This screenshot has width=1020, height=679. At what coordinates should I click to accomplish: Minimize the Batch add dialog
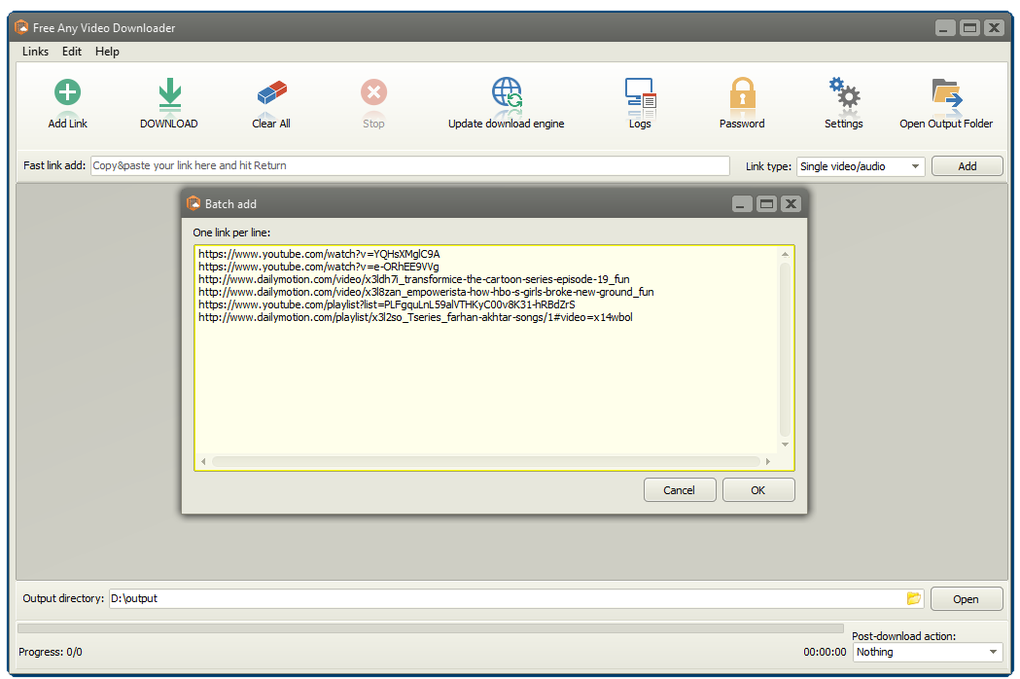pos(742,204)
